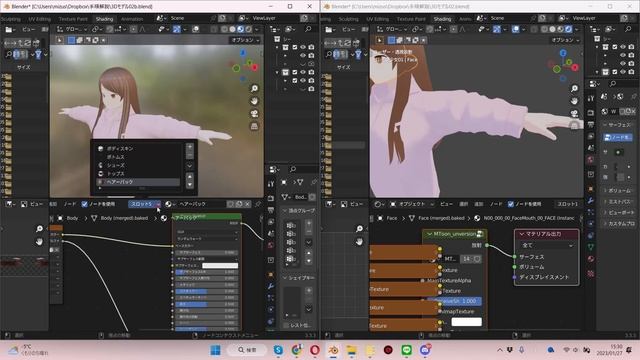Add vertex group plus button in left properties
The image size is (640, 360).
309,223
